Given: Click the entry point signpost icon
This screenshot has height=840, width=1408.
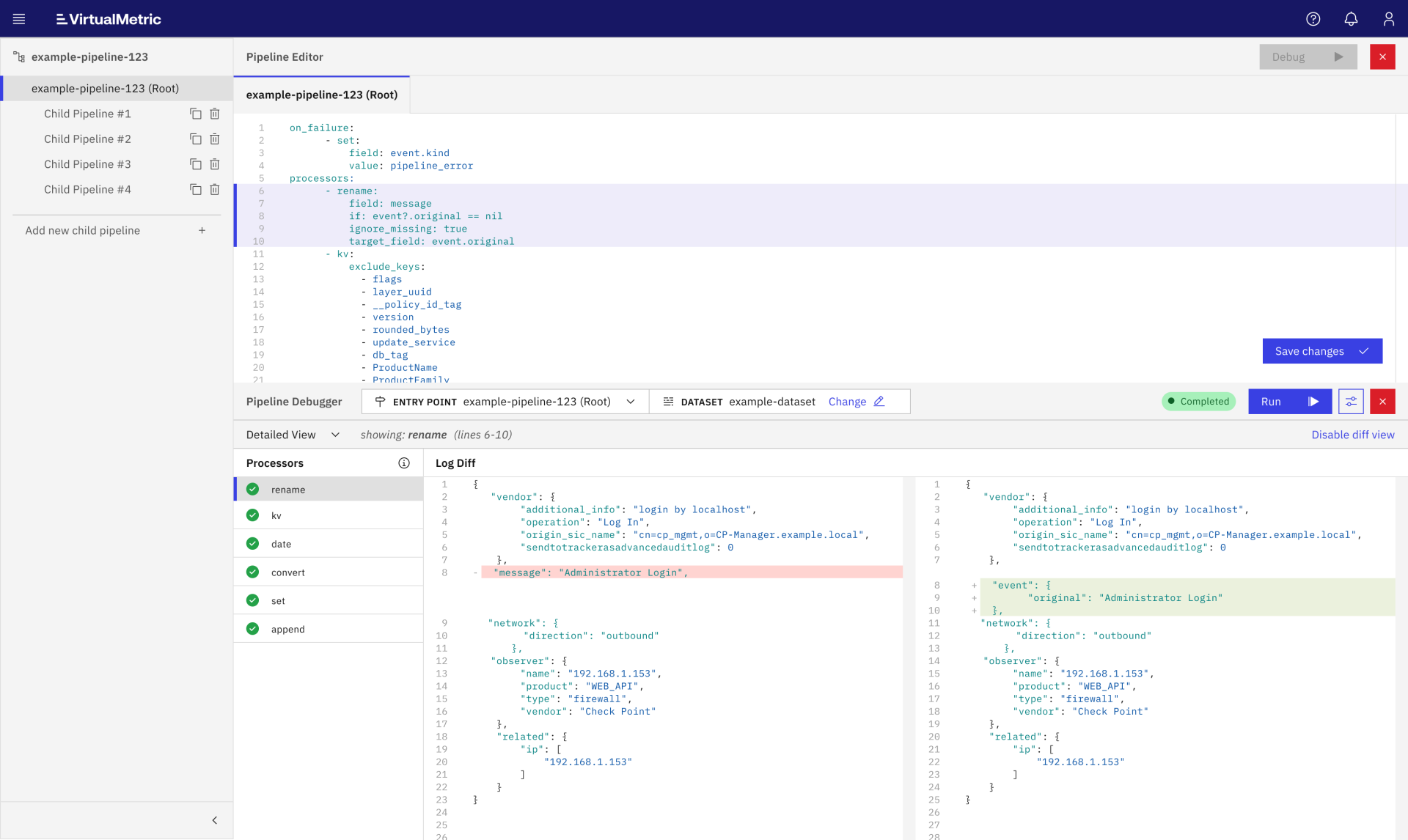Looking at the screenshot, I should [x=380, y=402].
